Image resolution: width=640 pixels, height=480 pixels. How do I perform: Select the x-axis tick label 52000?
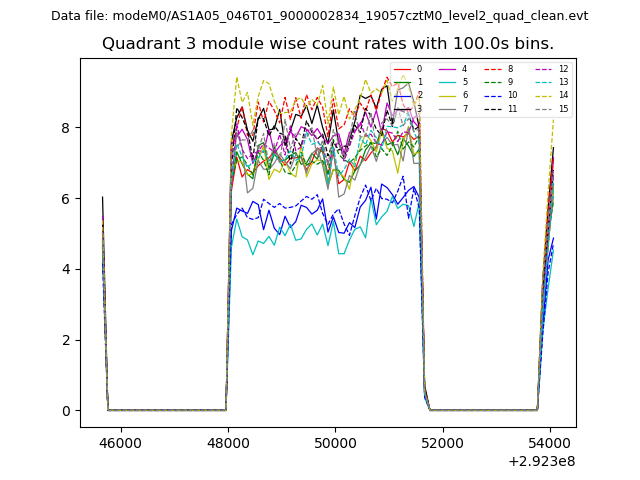pos(442,442)
